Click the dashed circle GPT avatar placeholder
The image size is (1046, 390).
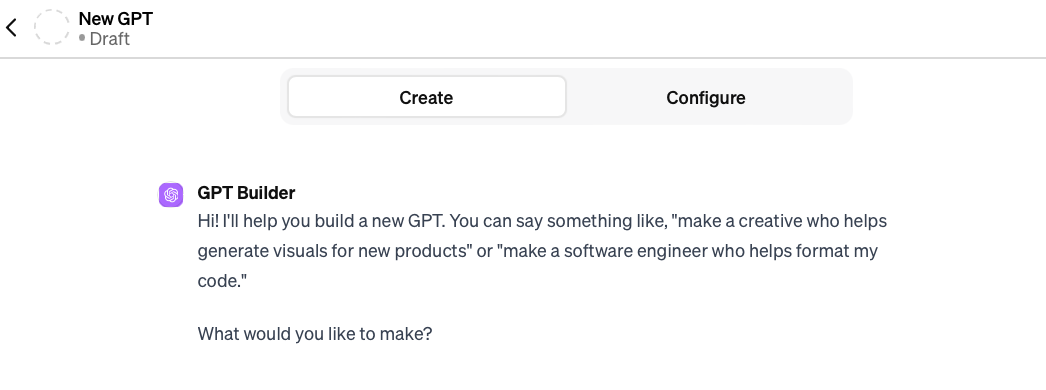[52, 27]
